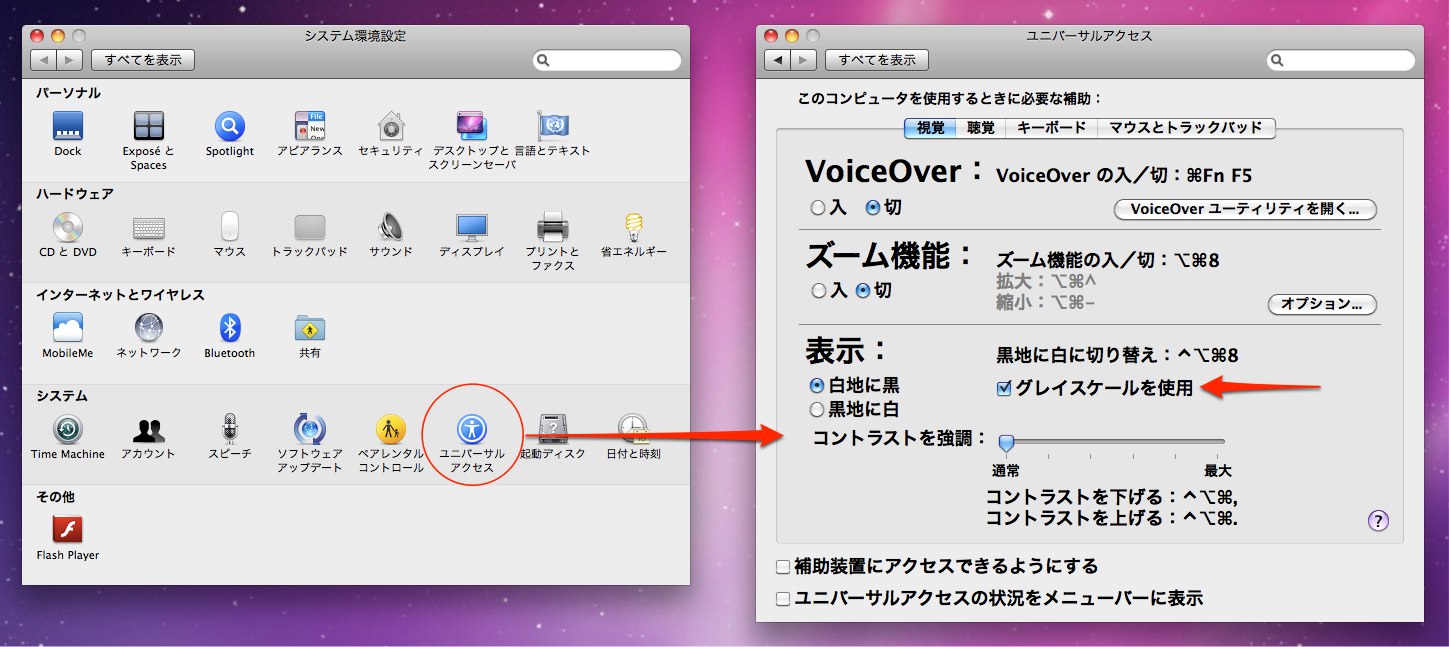The image size is (1449, 647).
Task: Switch to マウスとトラックパッド tab
Action: (x=1186, y=128)
